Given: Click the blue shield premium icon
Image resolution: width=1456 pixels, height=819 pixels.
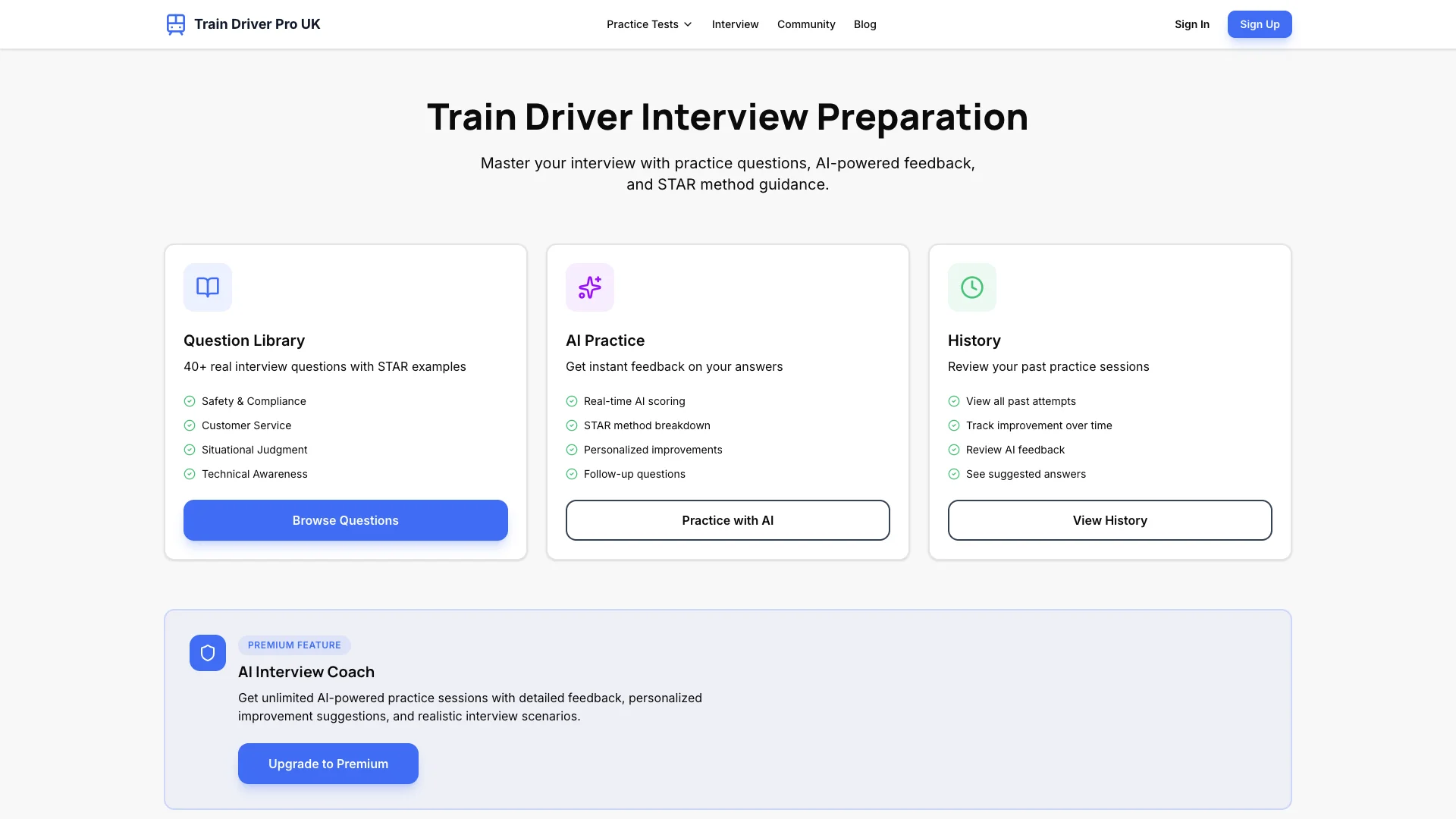Looking at the screenshot, I should (x=208, y=653).
